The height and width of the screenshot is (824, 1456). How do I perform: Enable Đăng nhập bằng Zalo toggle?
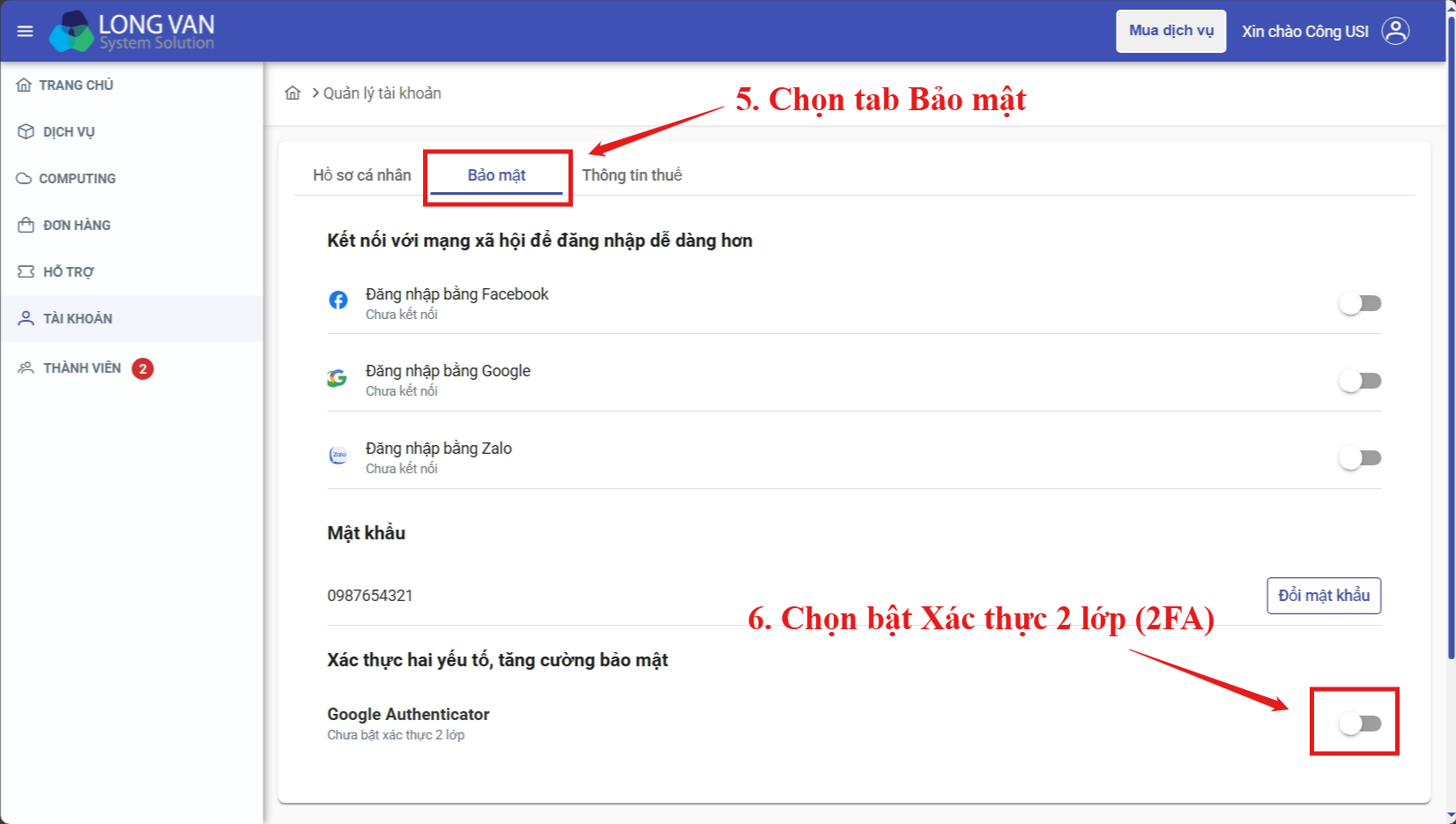click(x=1360, y=458)
